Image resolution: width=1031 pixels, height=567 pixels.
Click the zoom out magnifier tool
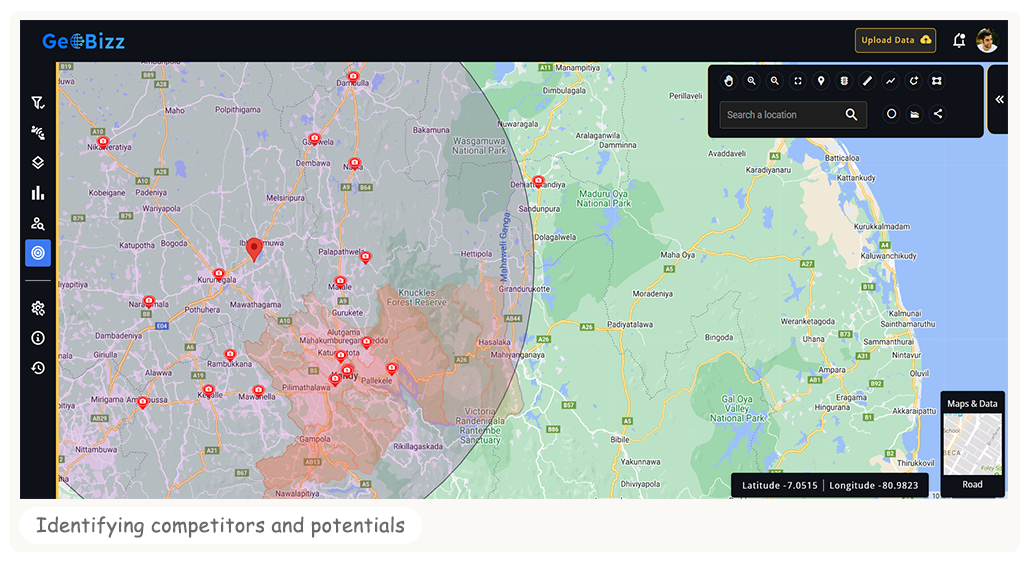coord(775,81)
